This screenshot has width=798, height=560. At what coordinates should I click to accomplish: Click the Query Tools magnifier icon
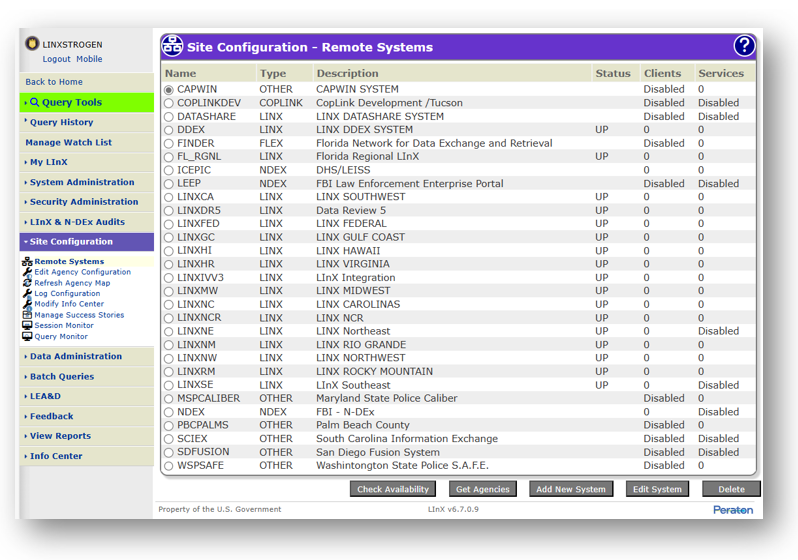(35, 102)
